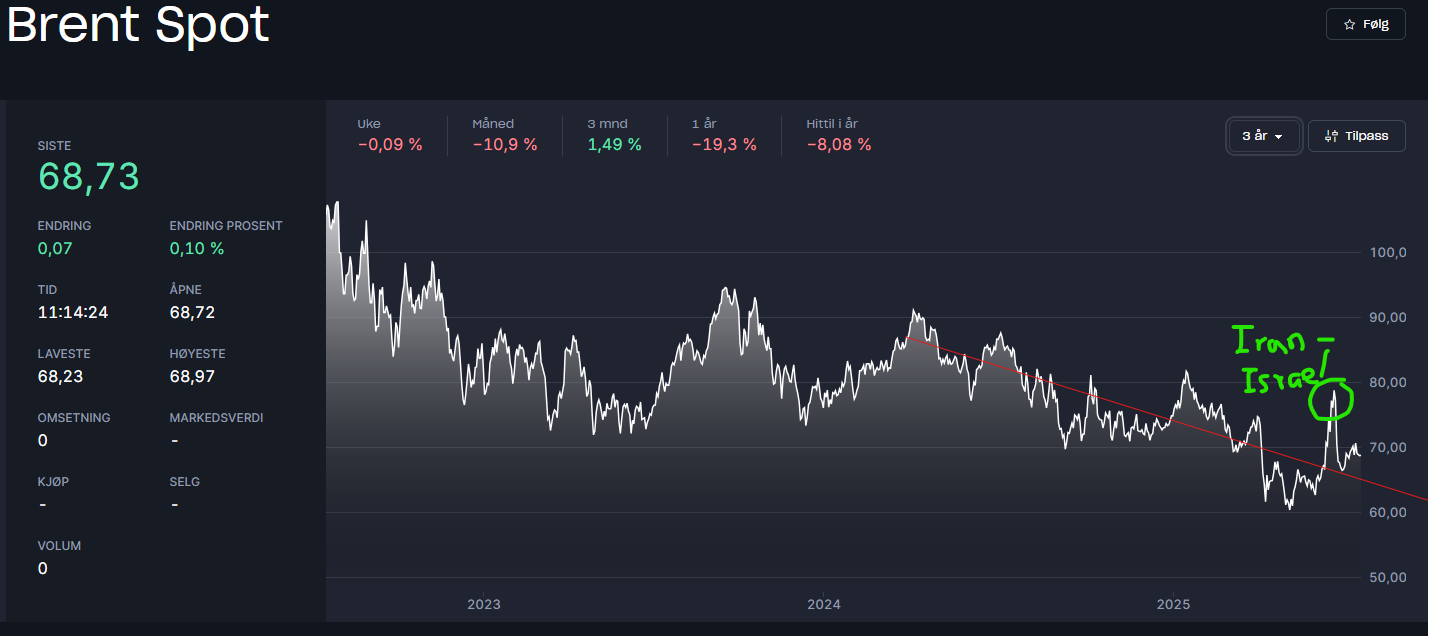Select the Hittil i år -8,08 % figure
1429x636 pixels.
pos(839,135)
